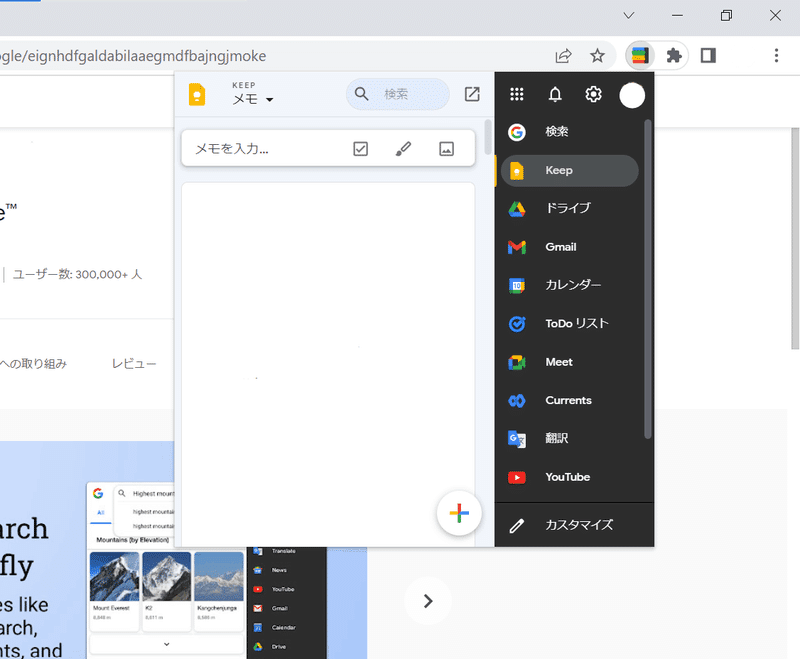Select the Google 検索 app entry

tap(569, 132)
